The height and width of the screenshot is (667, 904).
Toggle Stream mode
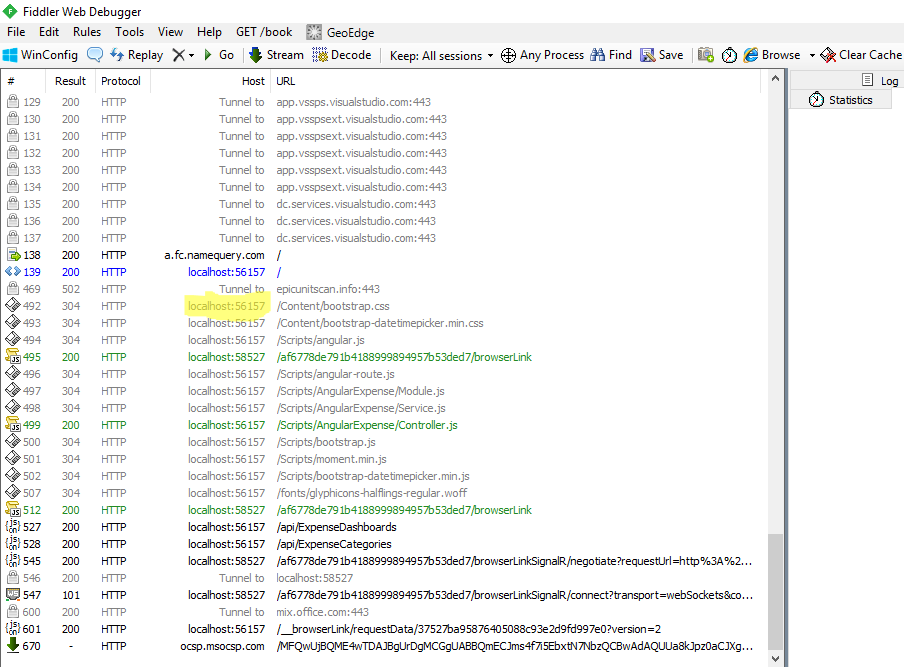276,55
